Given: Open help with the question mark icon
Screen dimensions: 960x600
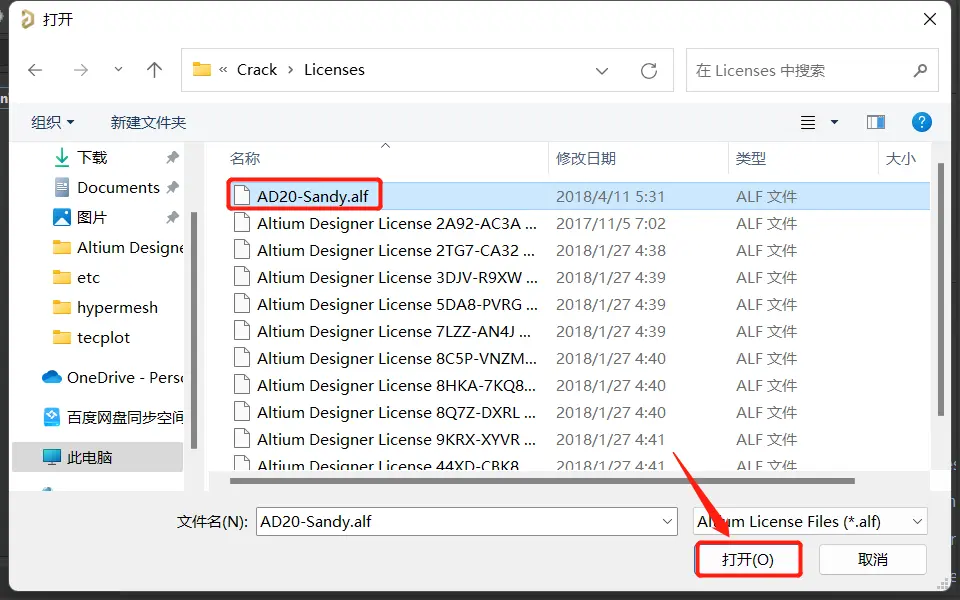Looking at the screenshot, I should click(921, 122).
